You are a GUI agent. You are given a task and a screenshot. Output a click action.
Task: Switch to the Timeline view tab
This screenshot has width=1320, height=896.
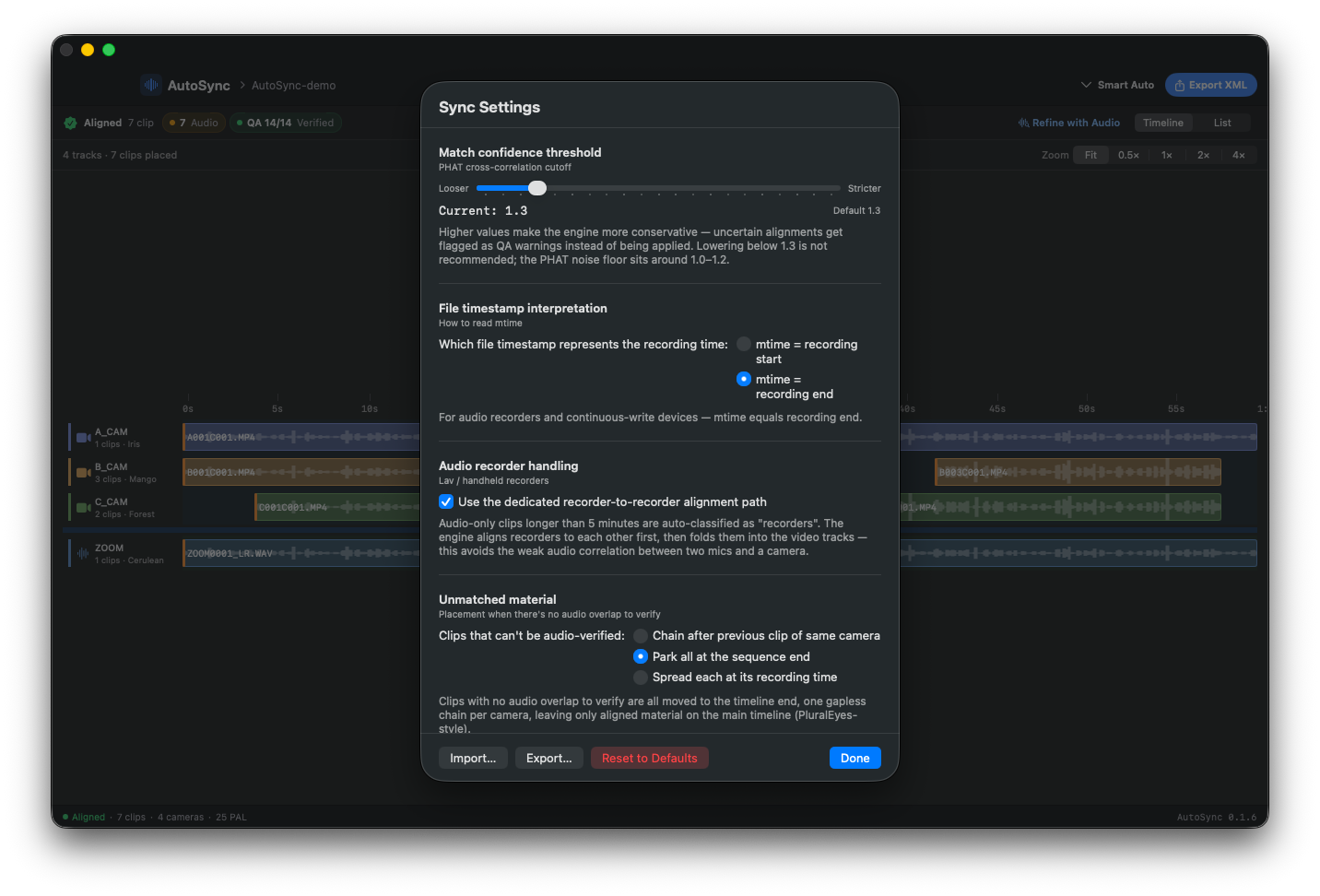1163,123
